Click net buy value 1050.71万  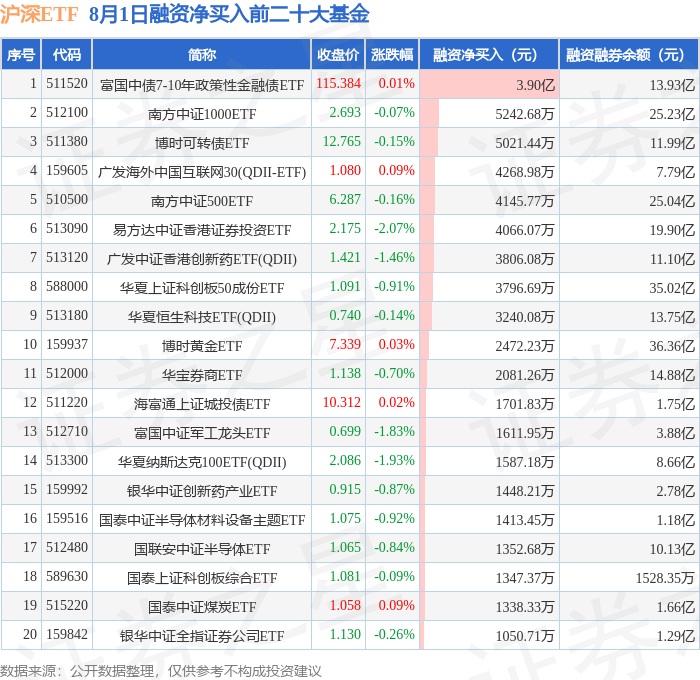[525, 636]
